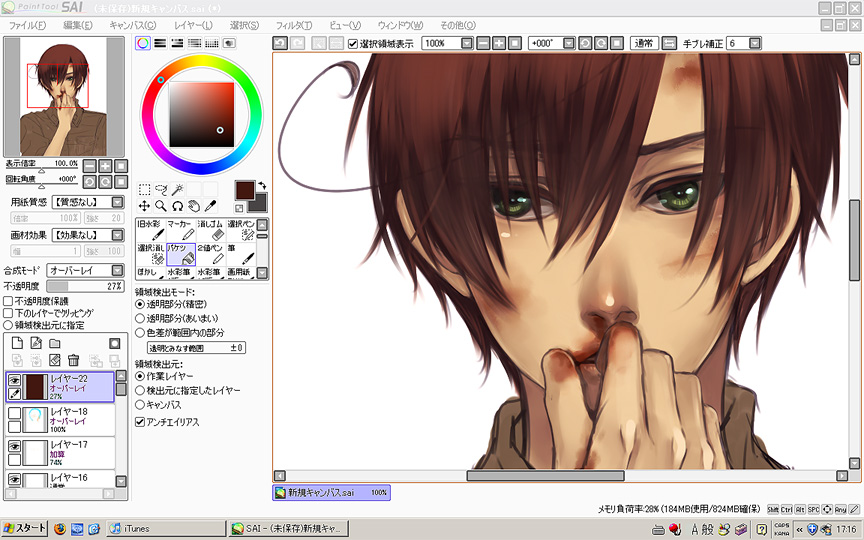This screenshot has width=864, height=540.
Task: Choose the 消しゴム eraser tool
Action: pos(210,230)
